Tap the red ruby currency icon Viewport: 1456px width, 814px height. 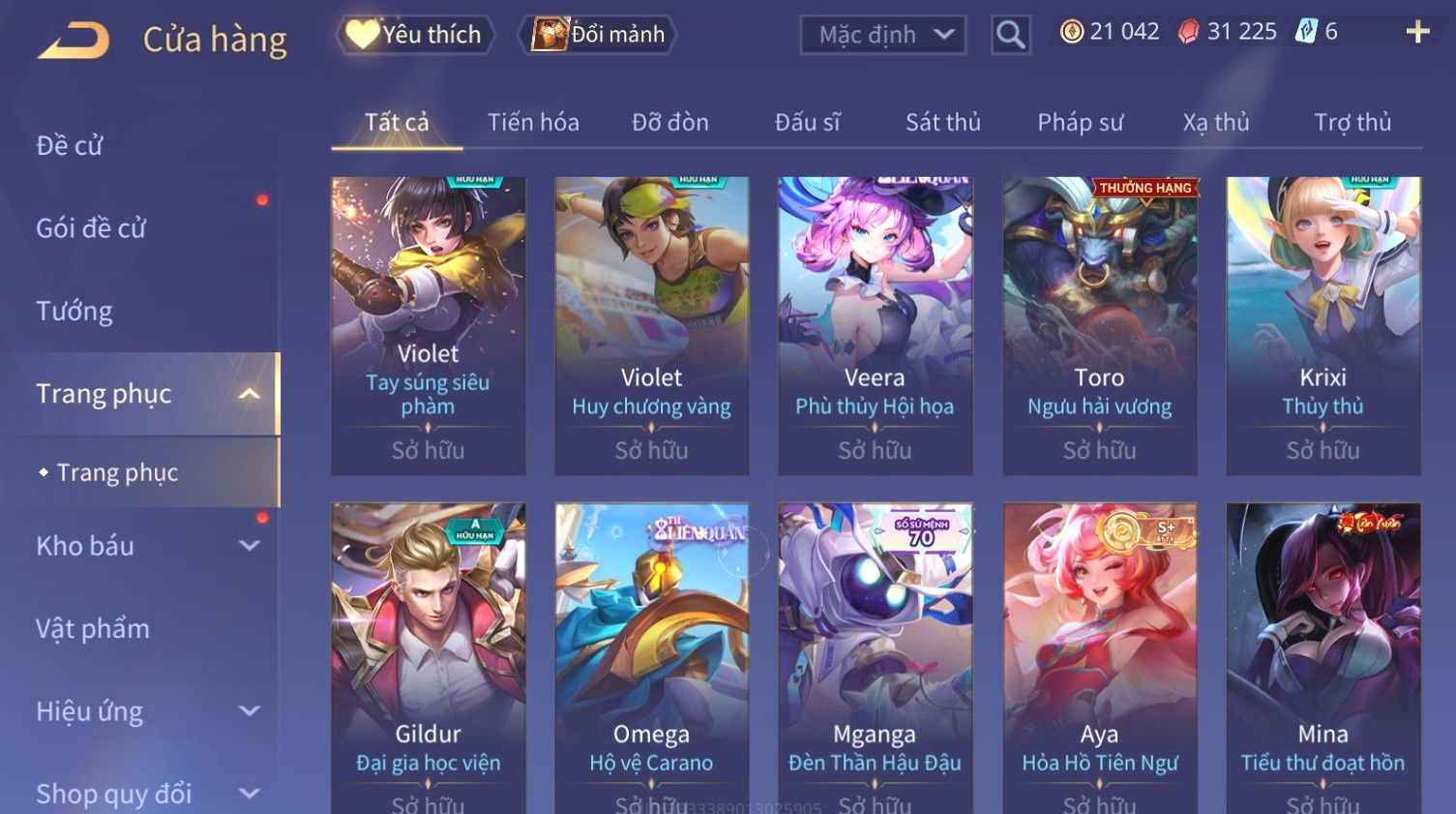pos(1188,32)
